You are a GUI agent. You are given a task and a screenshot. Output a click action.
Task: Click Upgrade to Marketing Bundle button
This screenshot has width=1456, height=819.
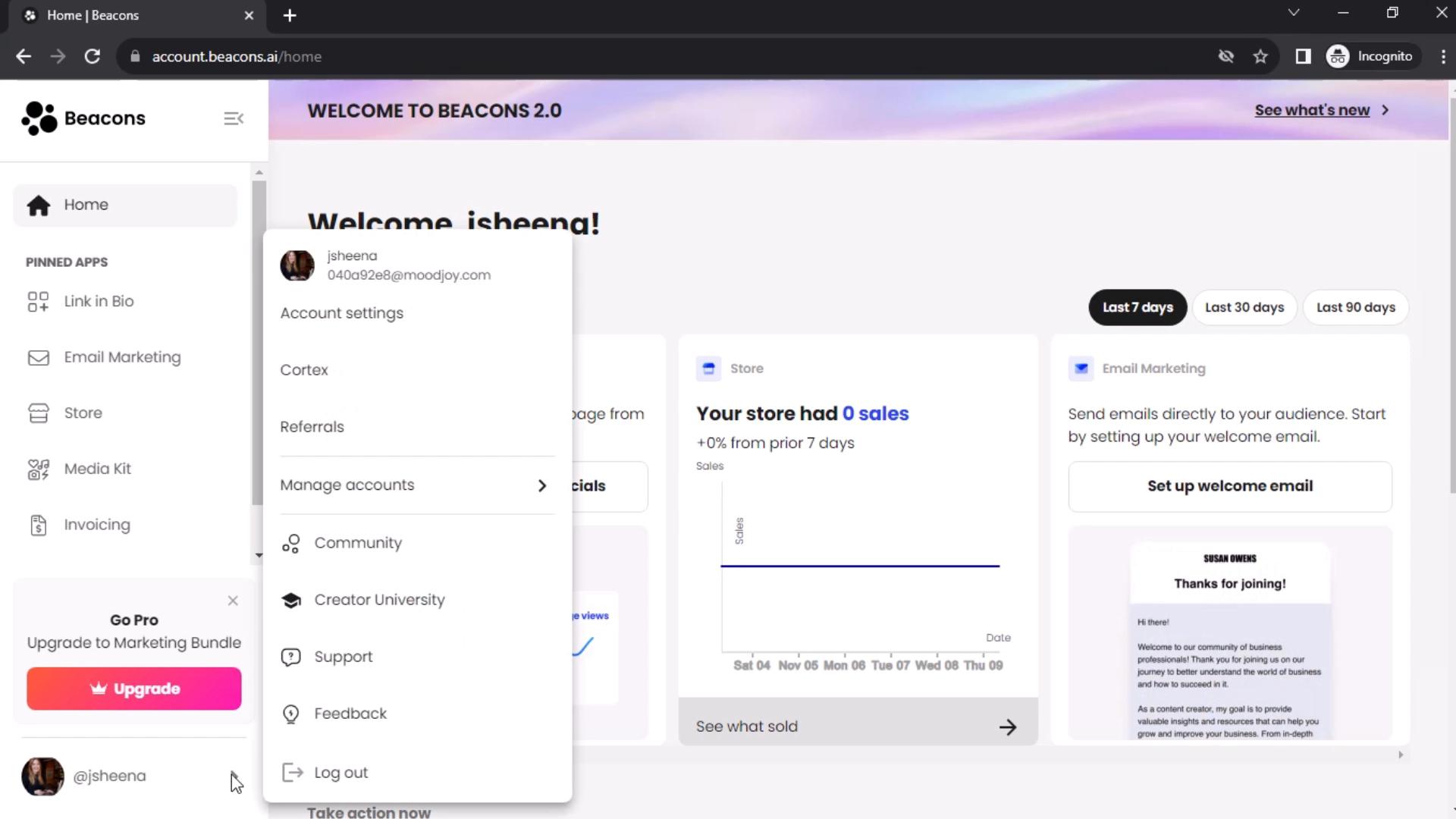click(134, 688)
